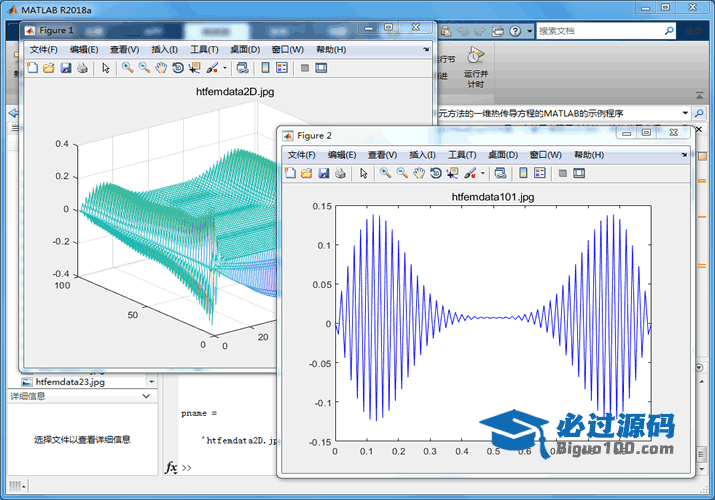Collapse MATLAB toolstrip with the arrow
The height and width of the screenshot is (500, 715).
(x=699, y=95)
